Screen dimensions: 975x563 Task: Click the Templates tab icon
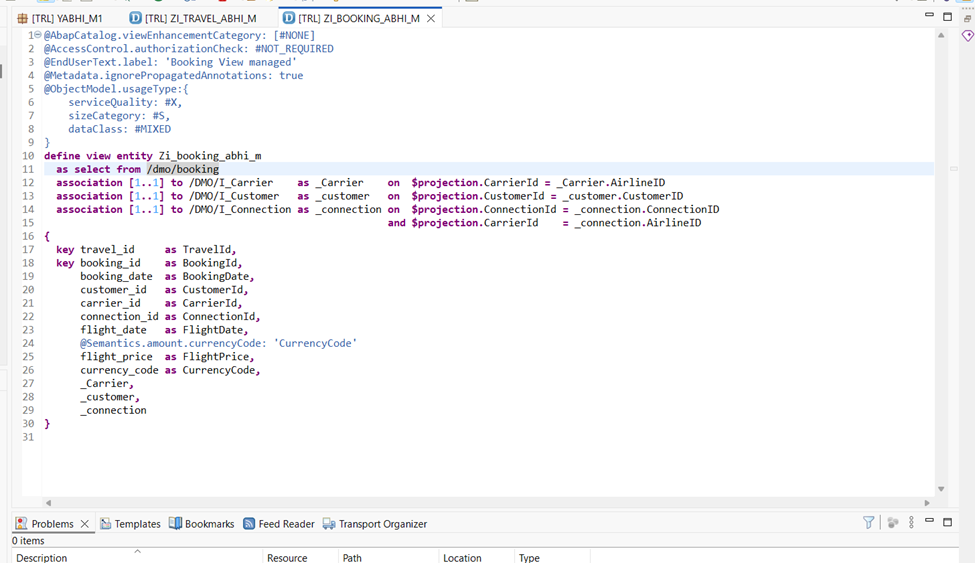pyautogui.click(x=106, y=523)
